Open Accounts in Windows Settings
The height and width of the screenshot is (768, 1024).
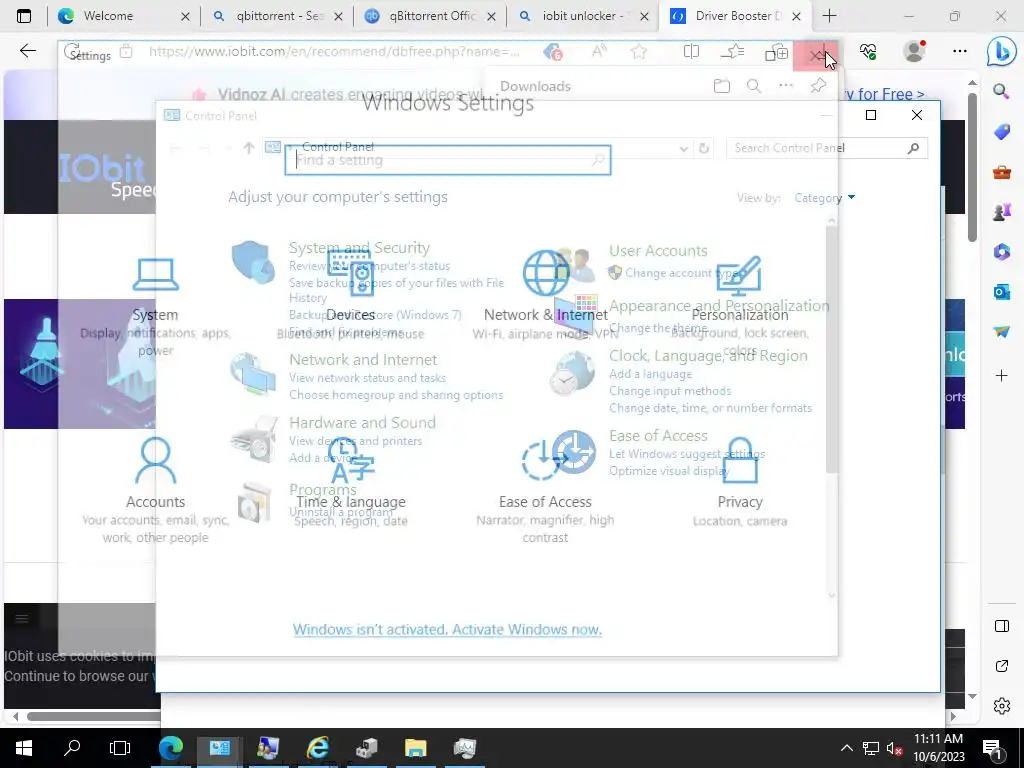pos(155,490)
